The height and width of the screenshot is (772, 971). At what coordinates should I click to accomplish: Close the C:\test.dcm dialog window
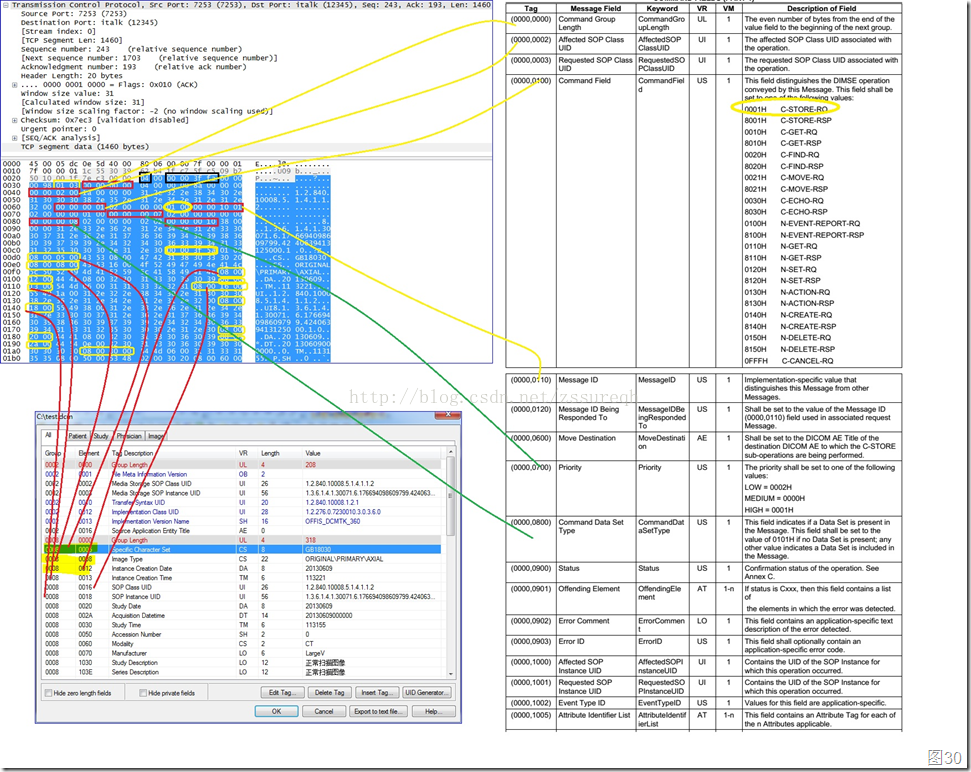(446, 415)
